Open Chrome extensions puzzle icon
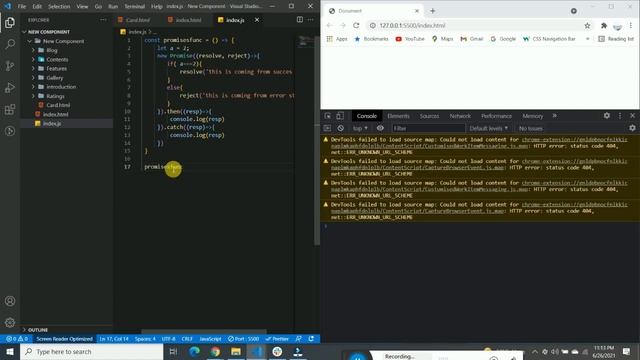The width and height of the screenshot is (640, 360). pos(604,25)
